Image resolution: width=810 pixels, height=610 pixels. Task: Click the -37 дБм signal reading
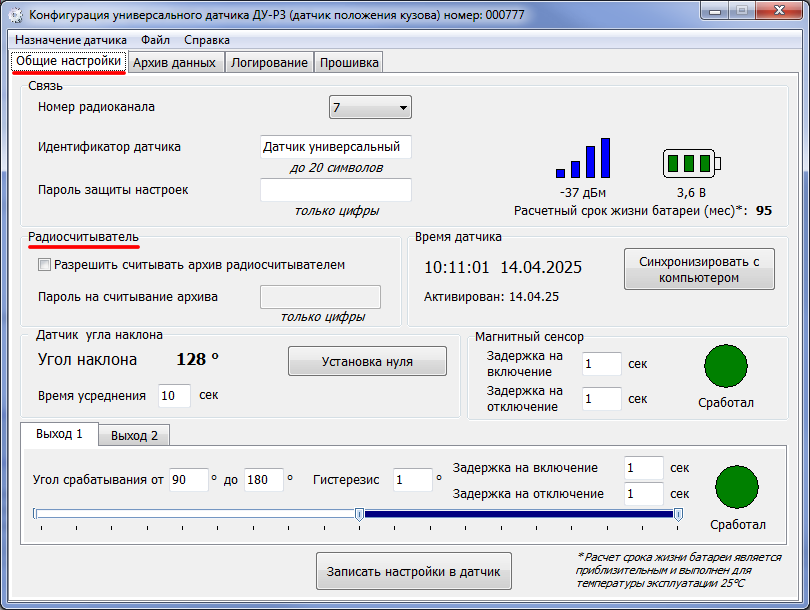[583, 193]
